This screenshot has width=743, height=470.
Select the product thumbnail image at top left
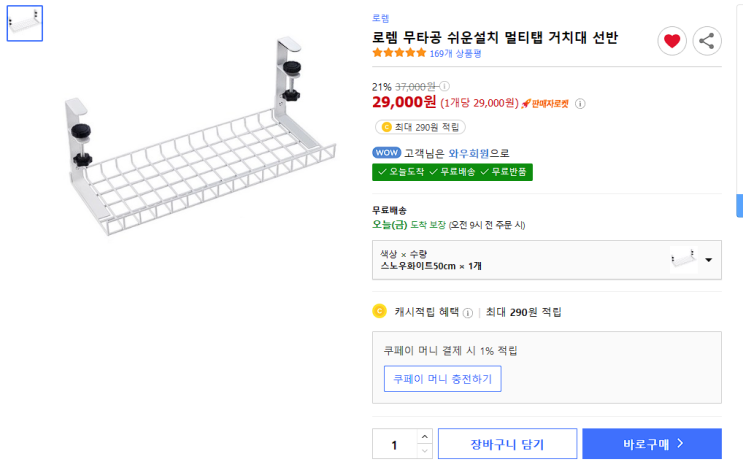[x=25, y=23]
